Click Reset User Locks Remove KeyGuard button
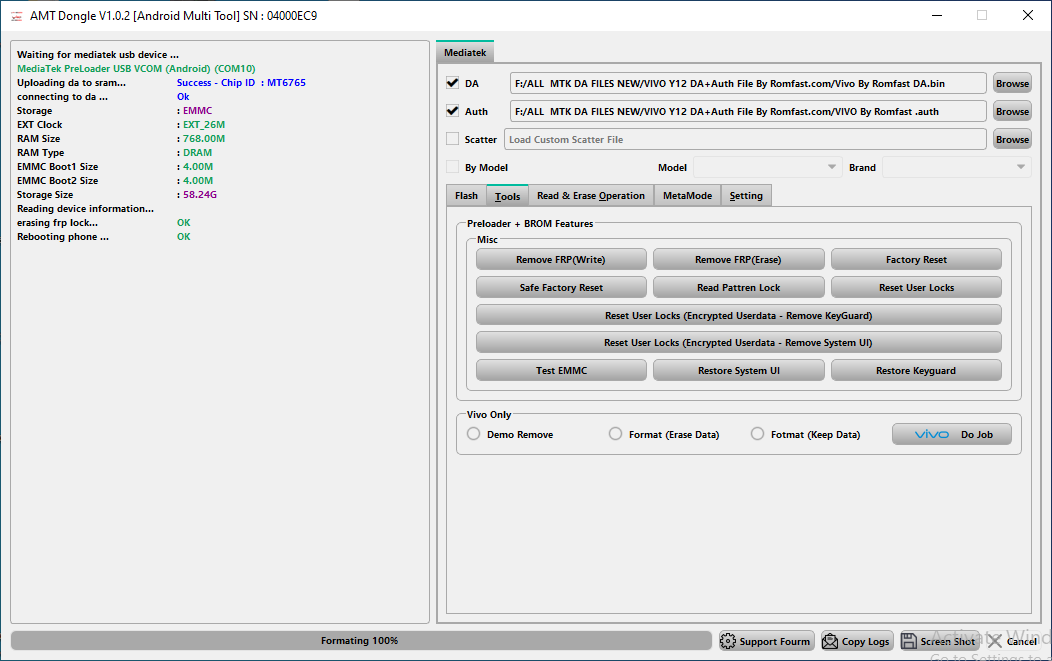This screenshot has width=1052, height=661. 739,315
